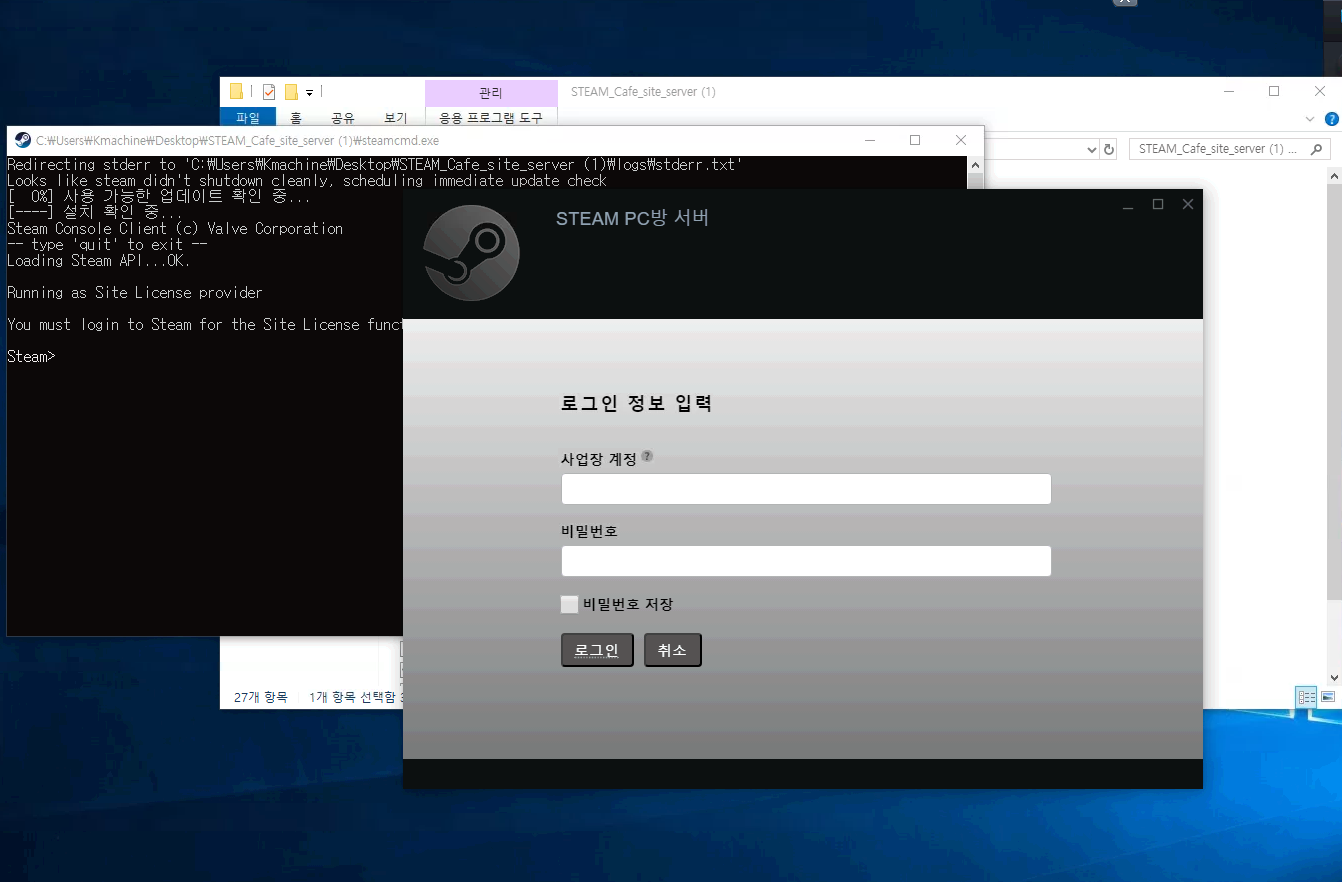Click the search magnifier in Explorer

coord(1317,149)
